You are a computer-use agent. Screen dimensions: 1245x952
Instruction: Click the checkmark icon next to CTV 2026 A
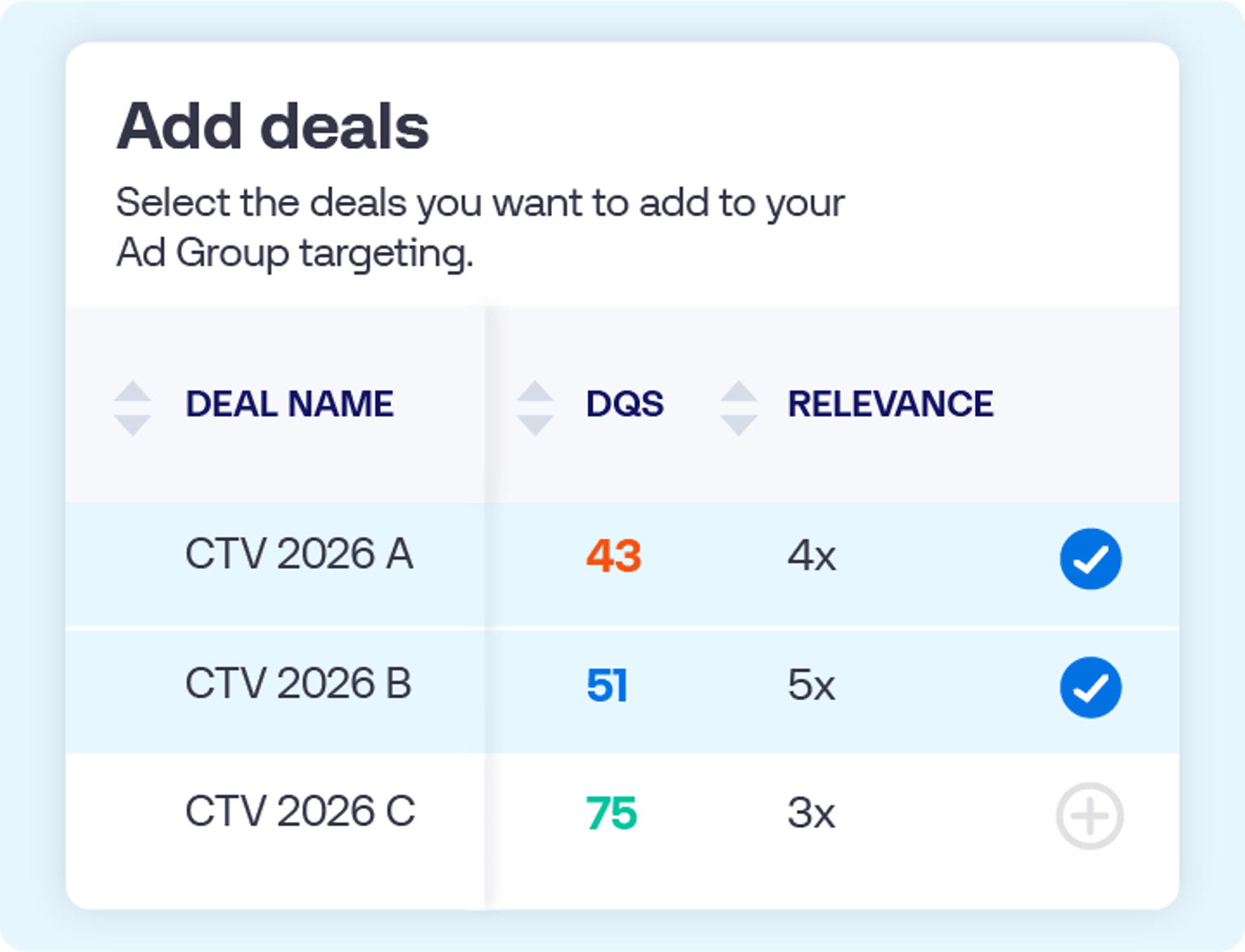tap(1090, 558)
